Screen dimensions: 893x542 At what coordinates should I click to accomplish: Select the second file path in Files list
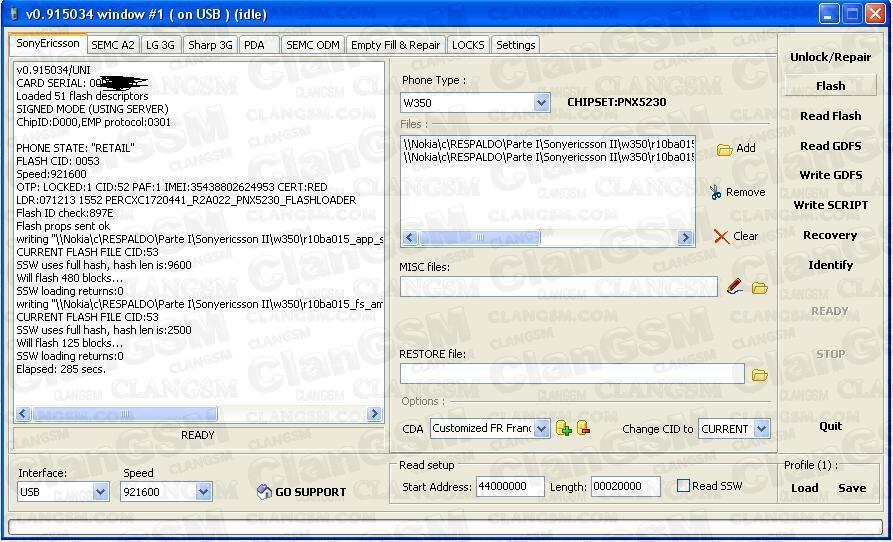[548, 157]
